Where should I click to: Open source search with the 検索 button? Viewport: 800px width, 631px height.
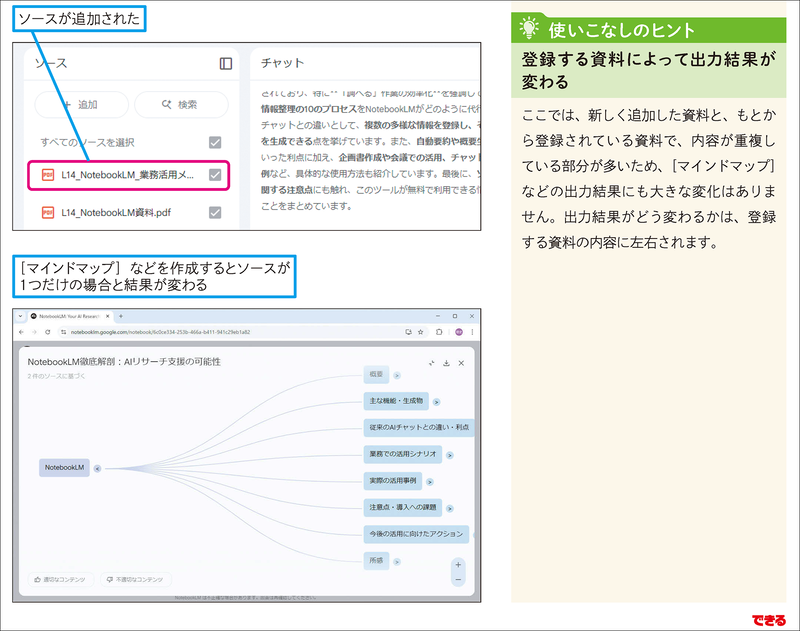click(181, 104)
